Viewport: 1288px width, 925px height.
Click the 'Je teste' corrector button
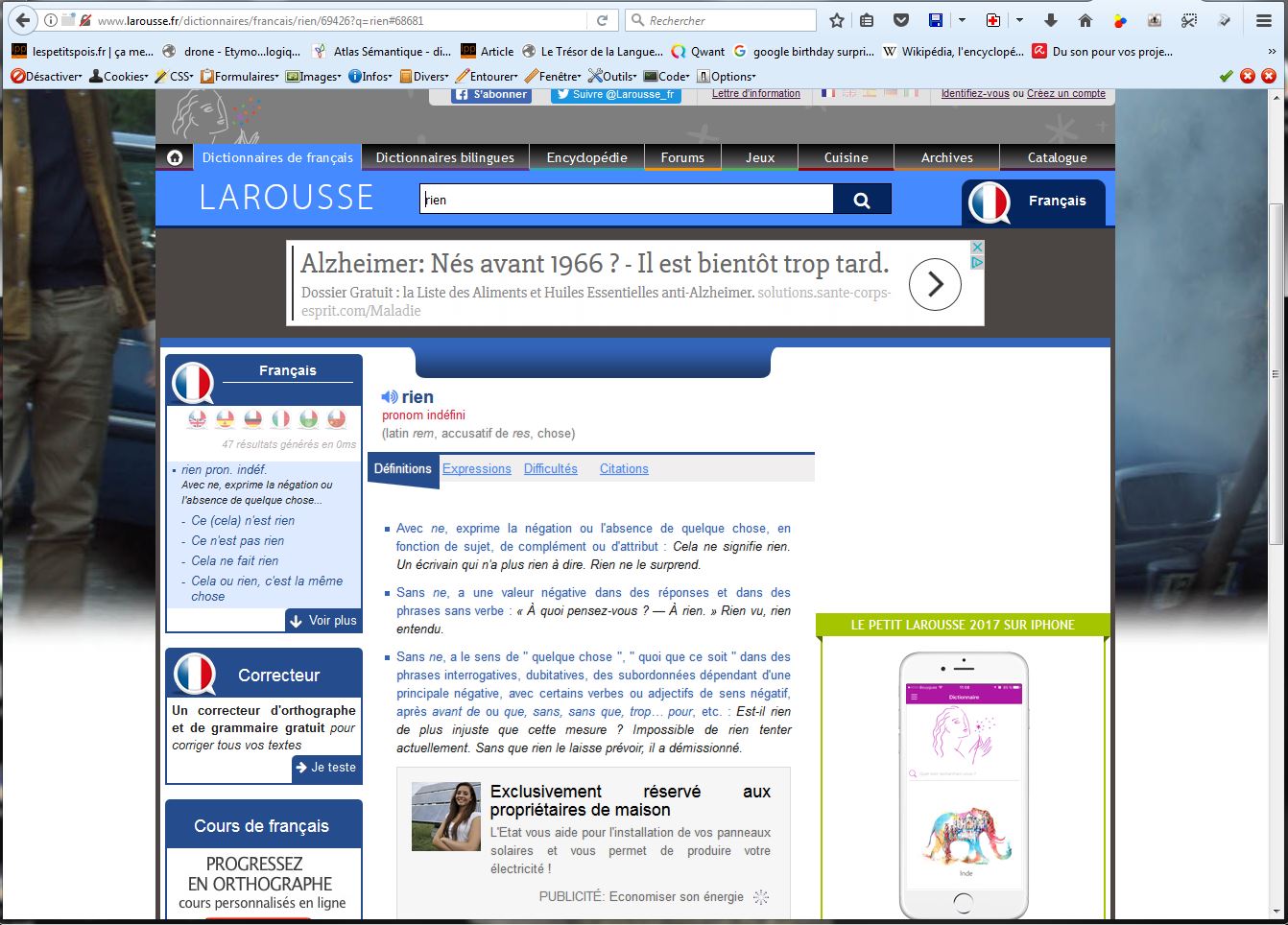(x=326, y=768)
